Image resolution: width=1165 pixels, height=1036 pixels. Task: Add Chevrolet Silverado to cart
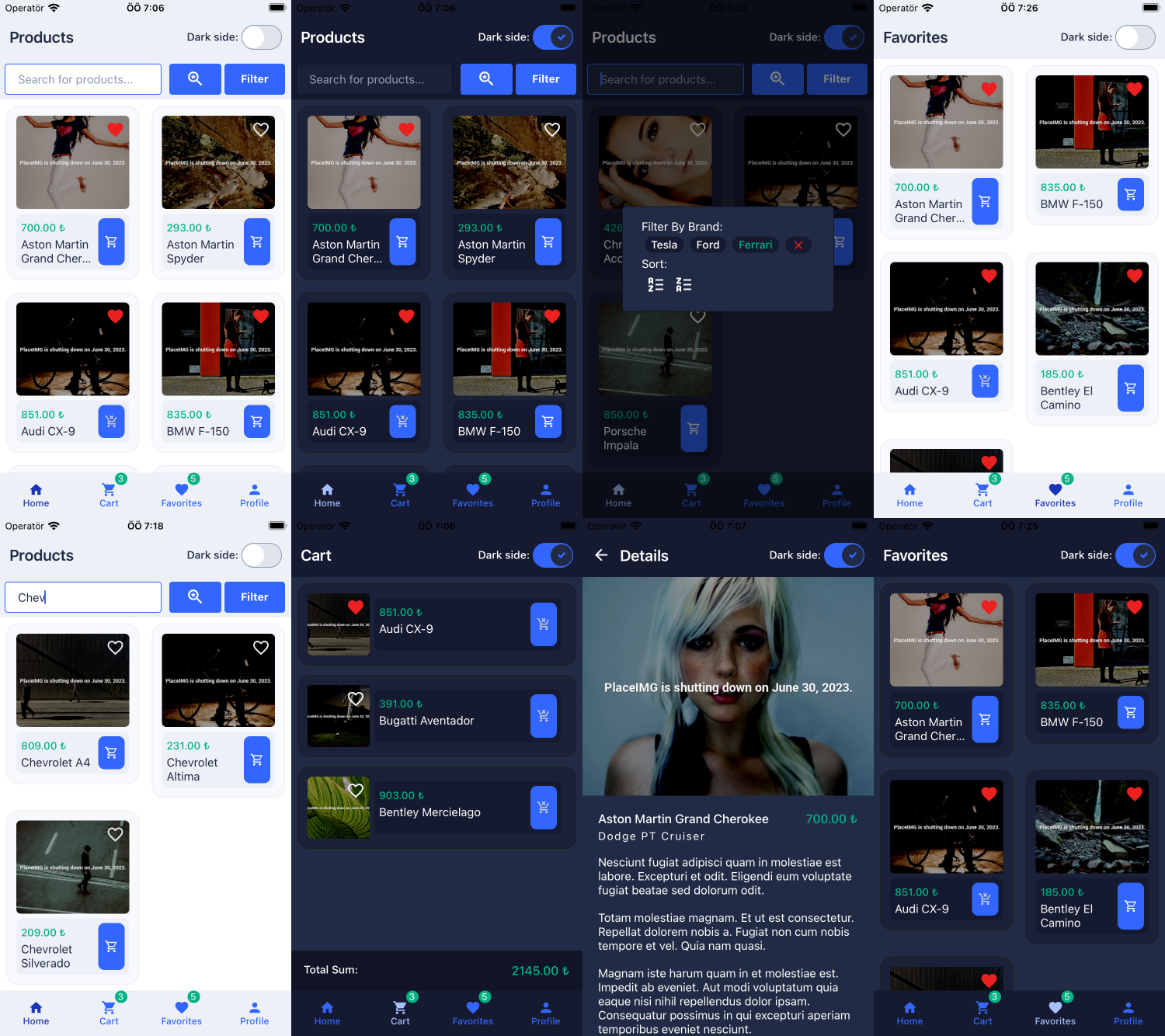pos(111,946)
